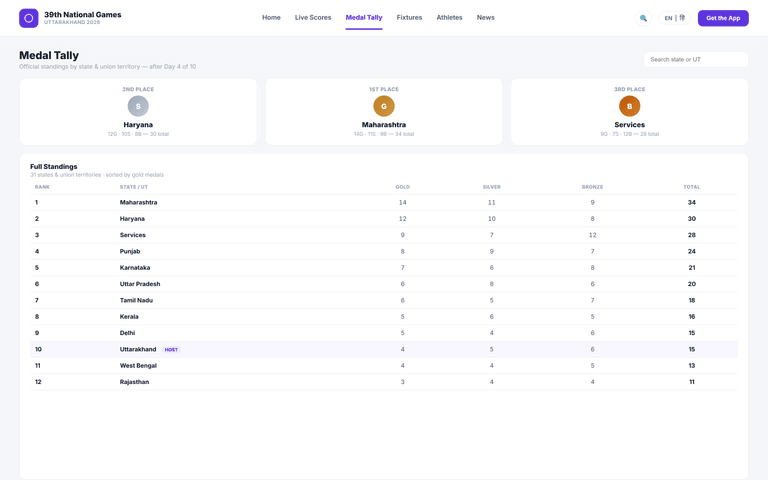Sort by the BRONZE column header

(592, 187)
